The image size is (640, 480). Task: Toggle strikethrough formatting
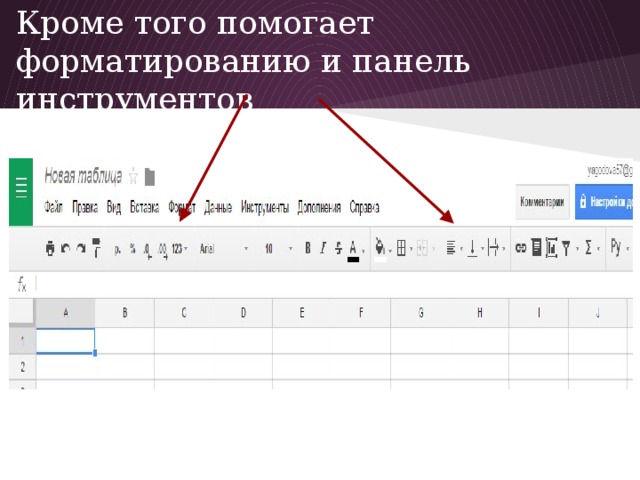338,248
